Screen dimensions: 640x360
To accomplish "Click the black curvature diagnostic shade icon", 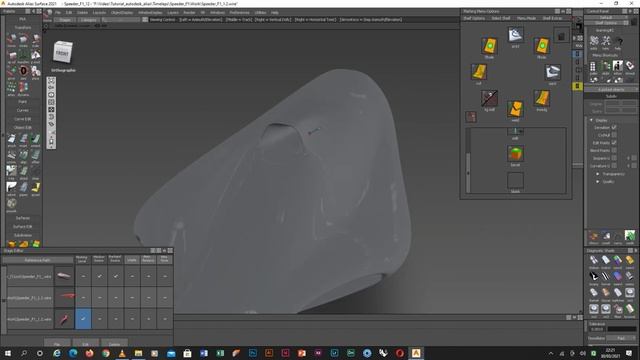I will [x=593, y=276].
